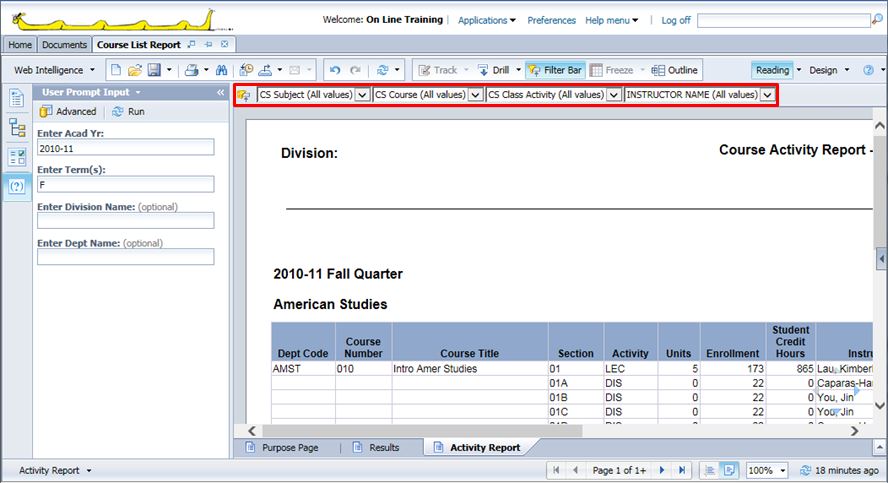Click the filter bar icon left of CS Subject
888x483 pixels.
[244, 95]
